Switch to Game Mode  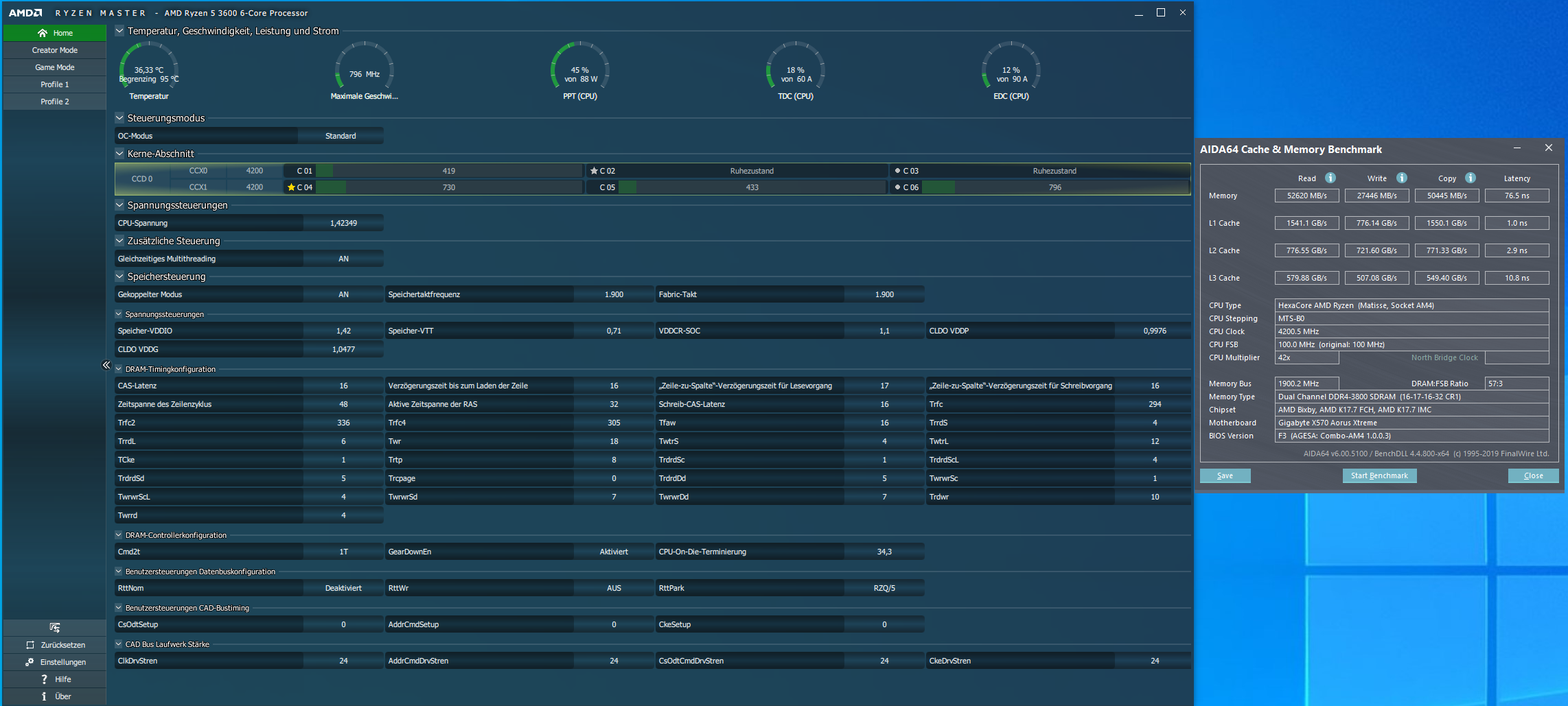point(55,67)
